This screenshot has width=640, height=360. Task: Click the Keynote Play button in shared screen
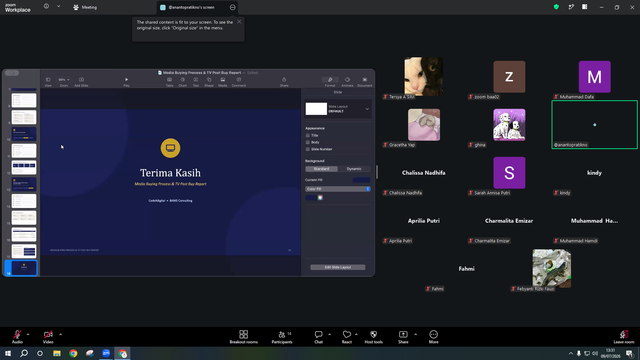pyautogui.click(x=126, y=81)
